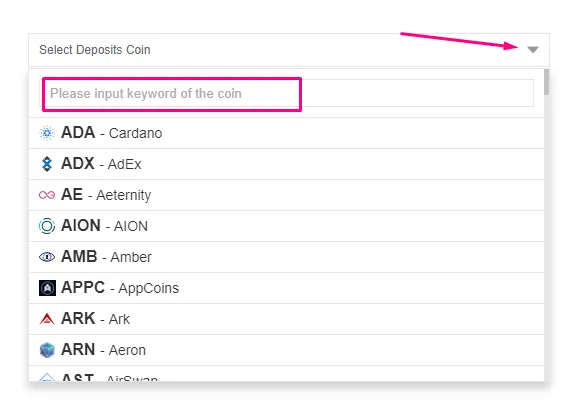The height and width of the screenshot is (409, 571).
Task: Click the Amber eye-shaped logo icon
Action: [x=47, y=257]
